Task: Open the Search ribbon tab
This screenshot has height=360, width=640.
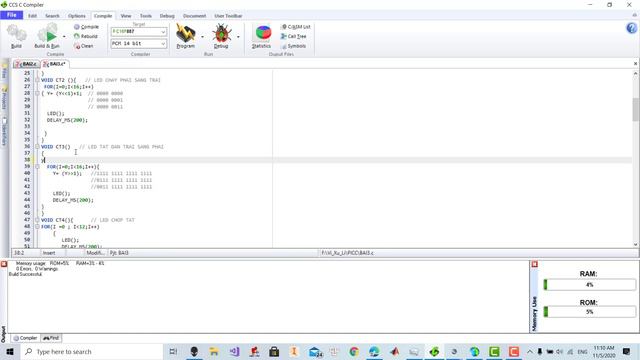Action: (x=52, y=16)
